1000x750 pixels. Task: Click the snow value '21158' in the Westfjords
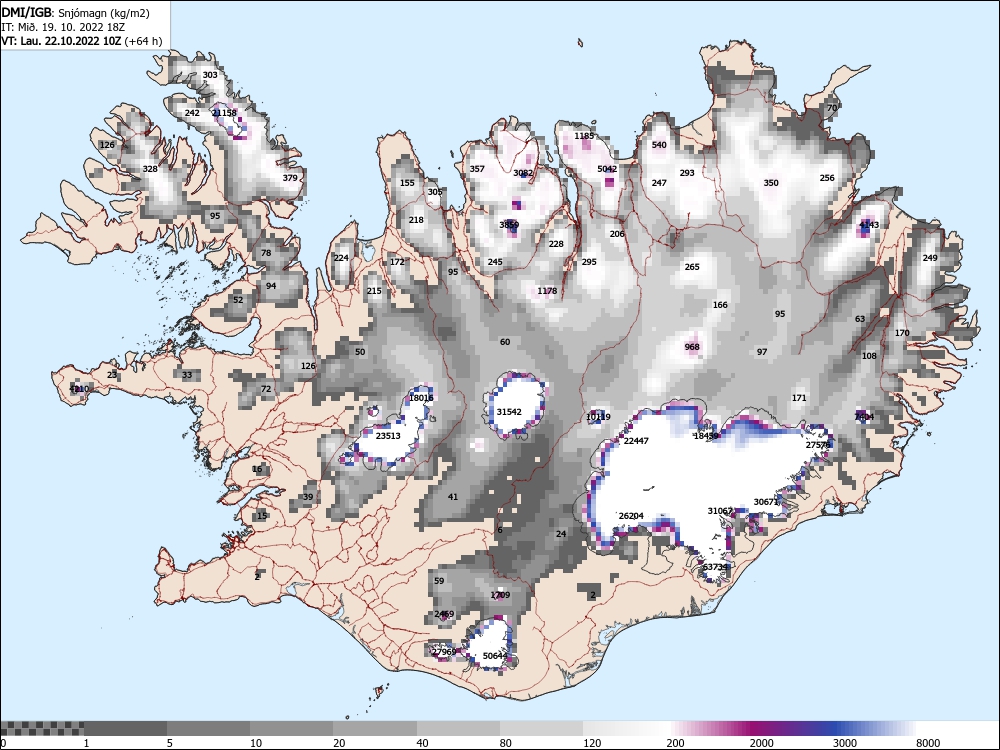pos(224,113)
